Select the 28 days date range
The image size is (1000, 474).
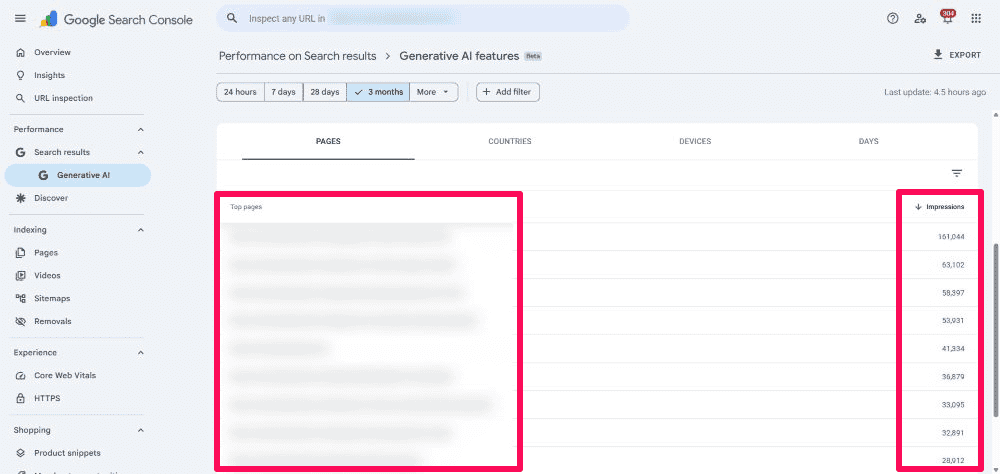[325, 92]
